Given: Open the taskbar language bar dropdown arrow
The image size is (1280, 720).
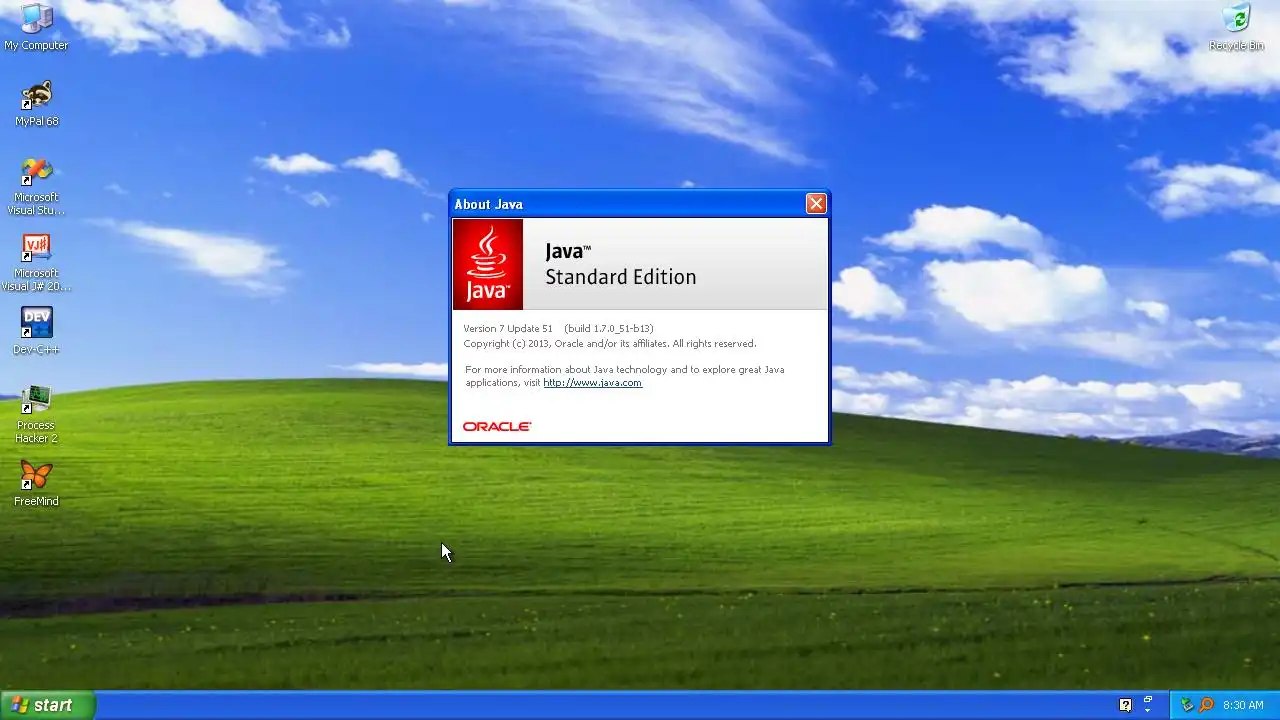Looking at the screenshot, I should coord(1148,710).
